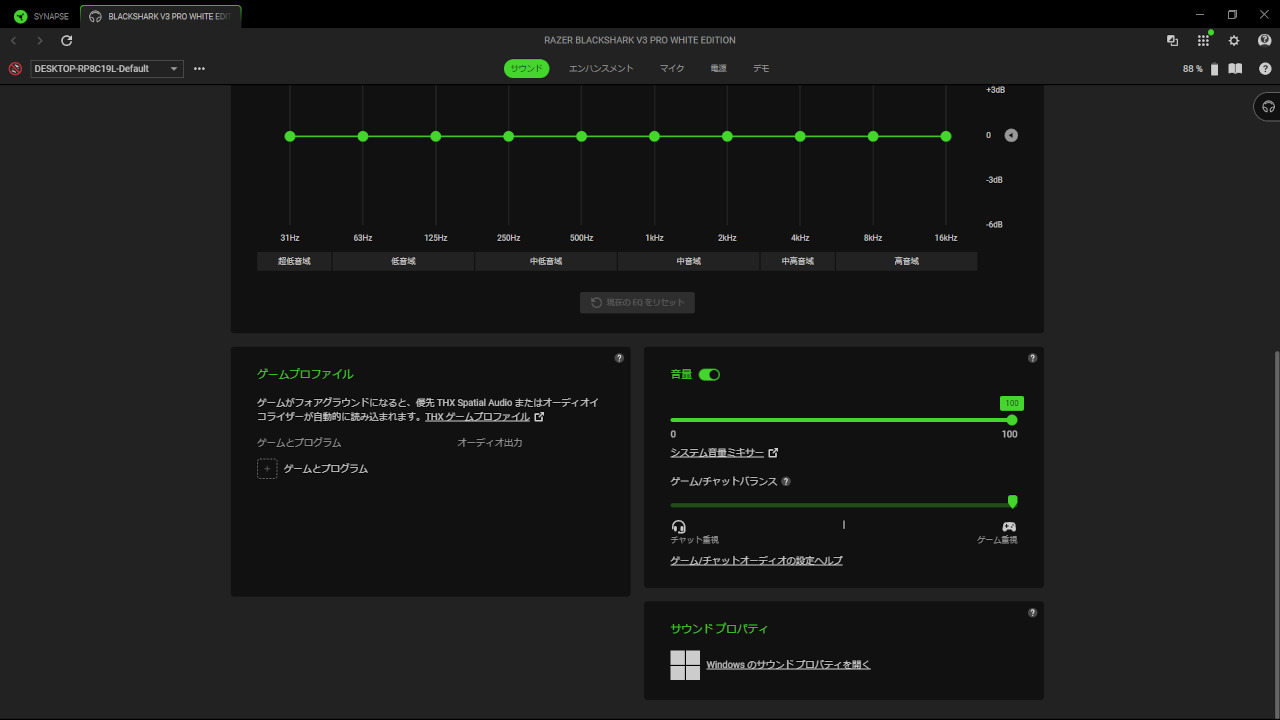Open the サウンドプロパティ help icon
The image size is (1280, 720).
point(1032,613)
